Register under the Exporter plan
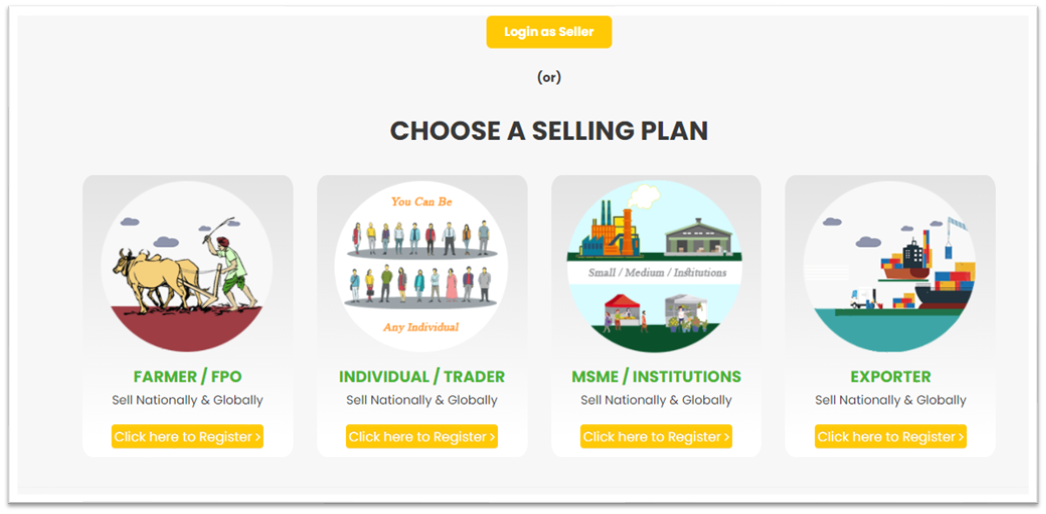Screen dimensions: 1046x514 tap(891, 437)
